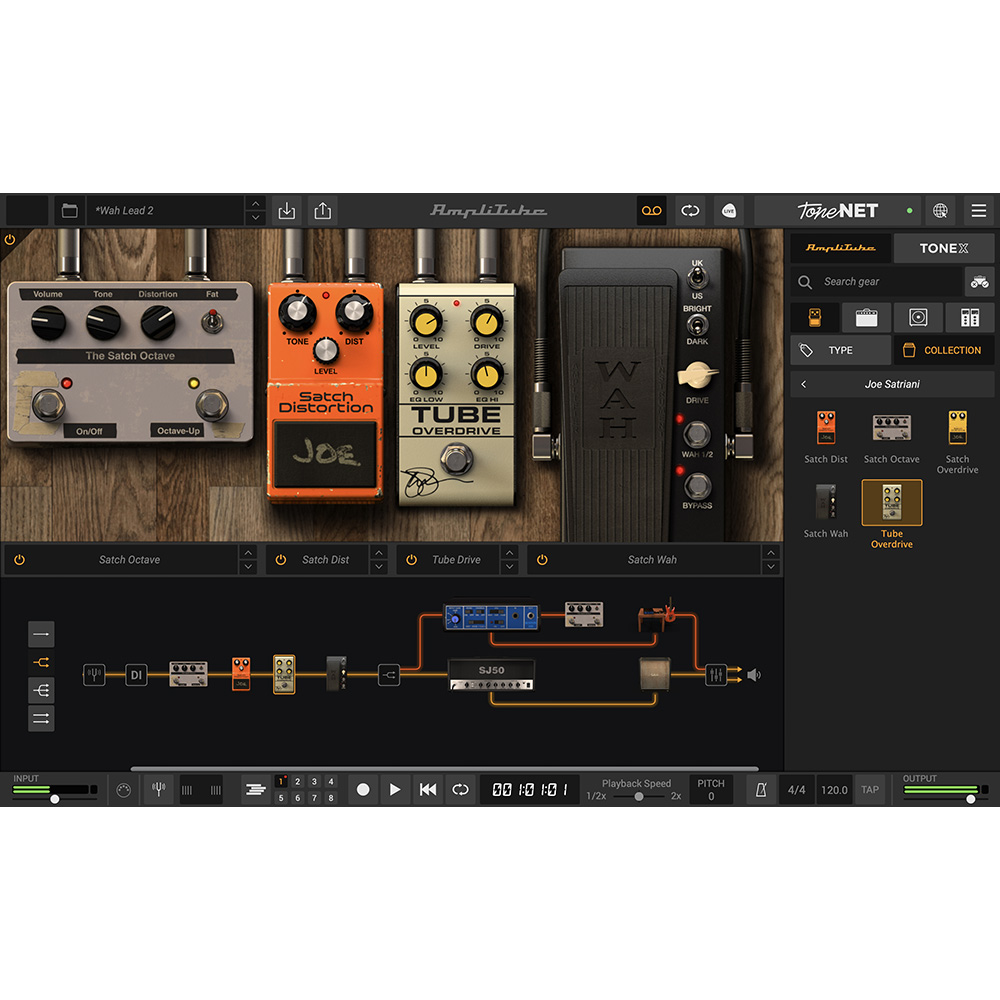Image resolution: width=1000 pixels, height=1000 pixels.
Task: Select the COLLECTION filter tab
Action: (944, 350)
